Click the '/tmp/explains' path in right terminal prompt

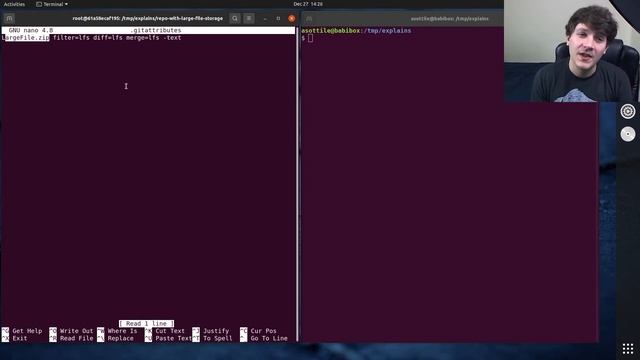387,31
